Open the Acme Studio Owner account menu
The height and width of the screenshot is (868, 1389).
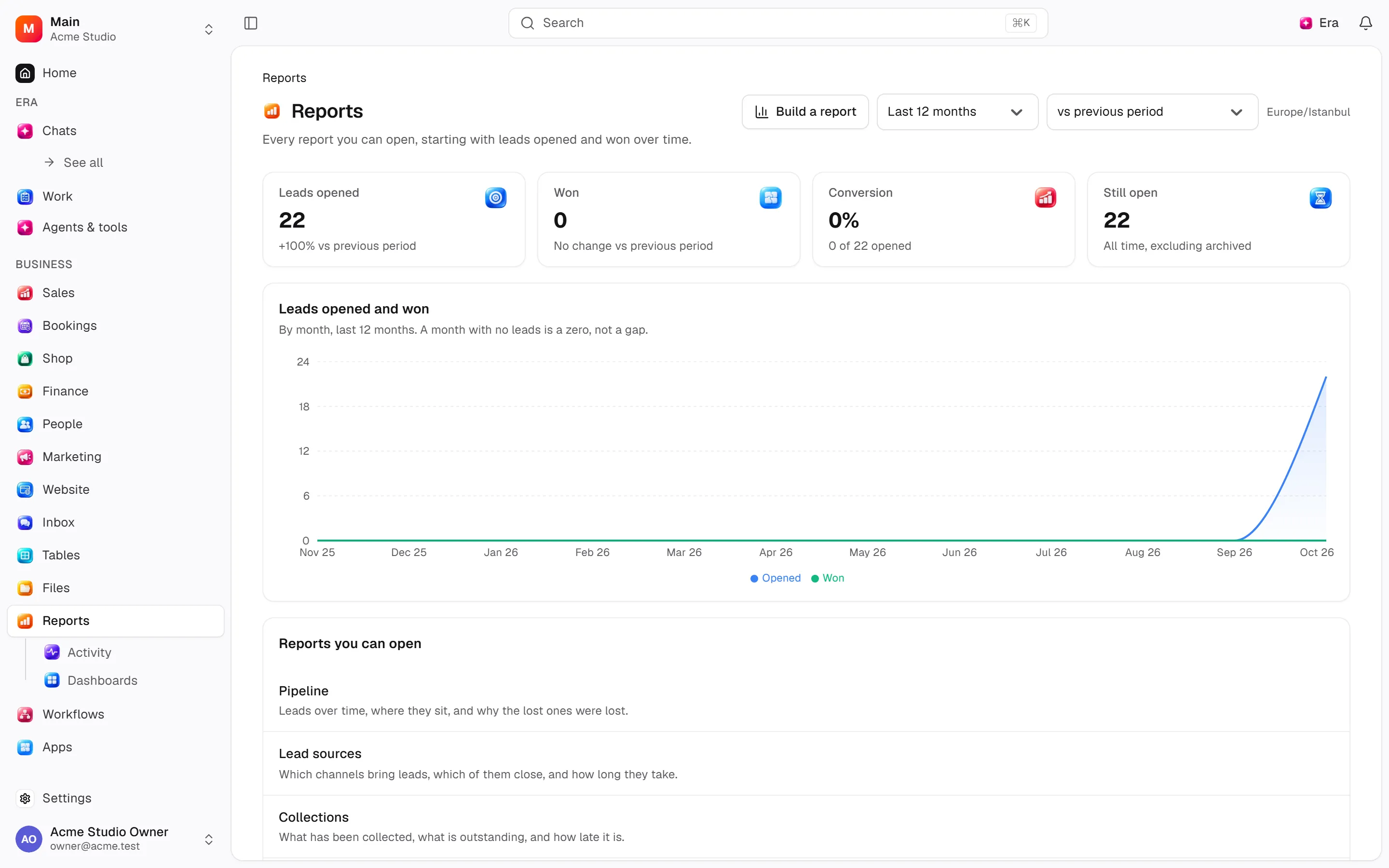click(x=115, y=839)
